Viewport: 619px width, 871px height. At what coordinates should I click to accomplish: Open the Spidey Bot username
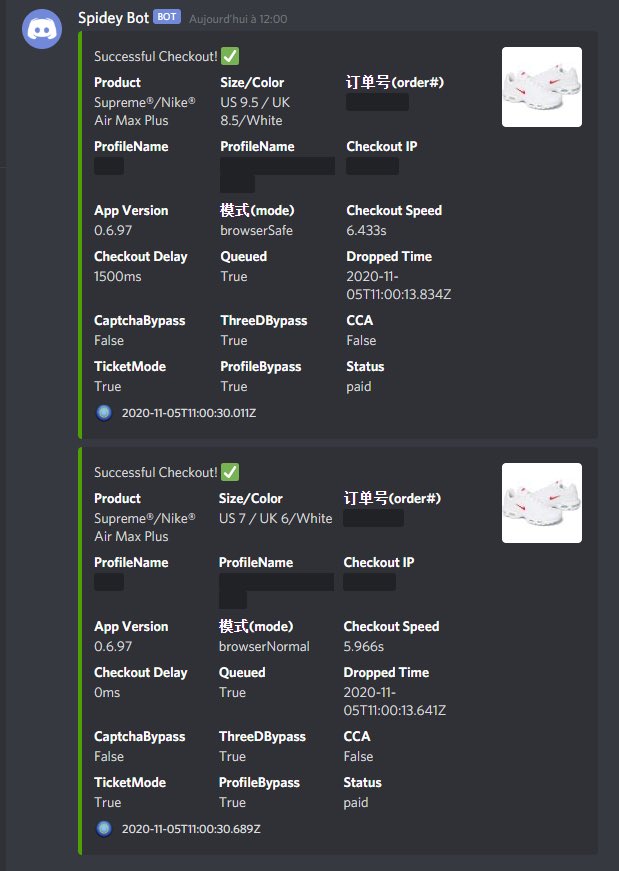click(113, 18)
